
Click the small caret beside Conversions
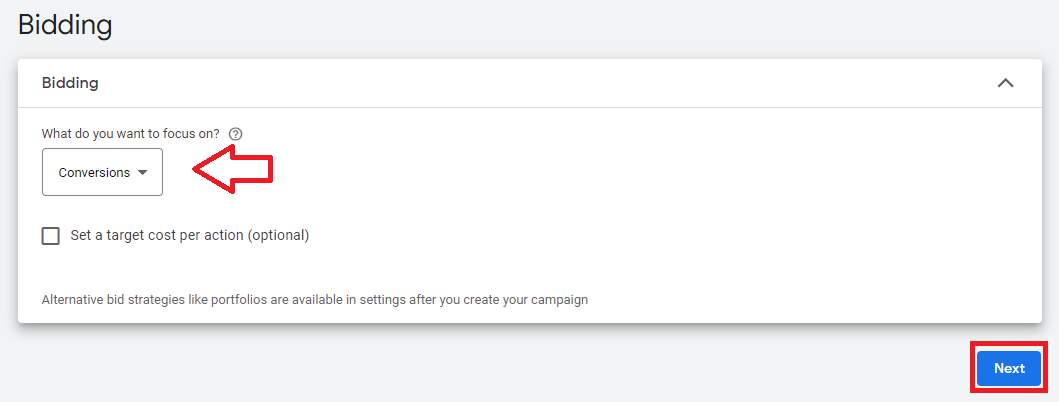coord(142,172)
